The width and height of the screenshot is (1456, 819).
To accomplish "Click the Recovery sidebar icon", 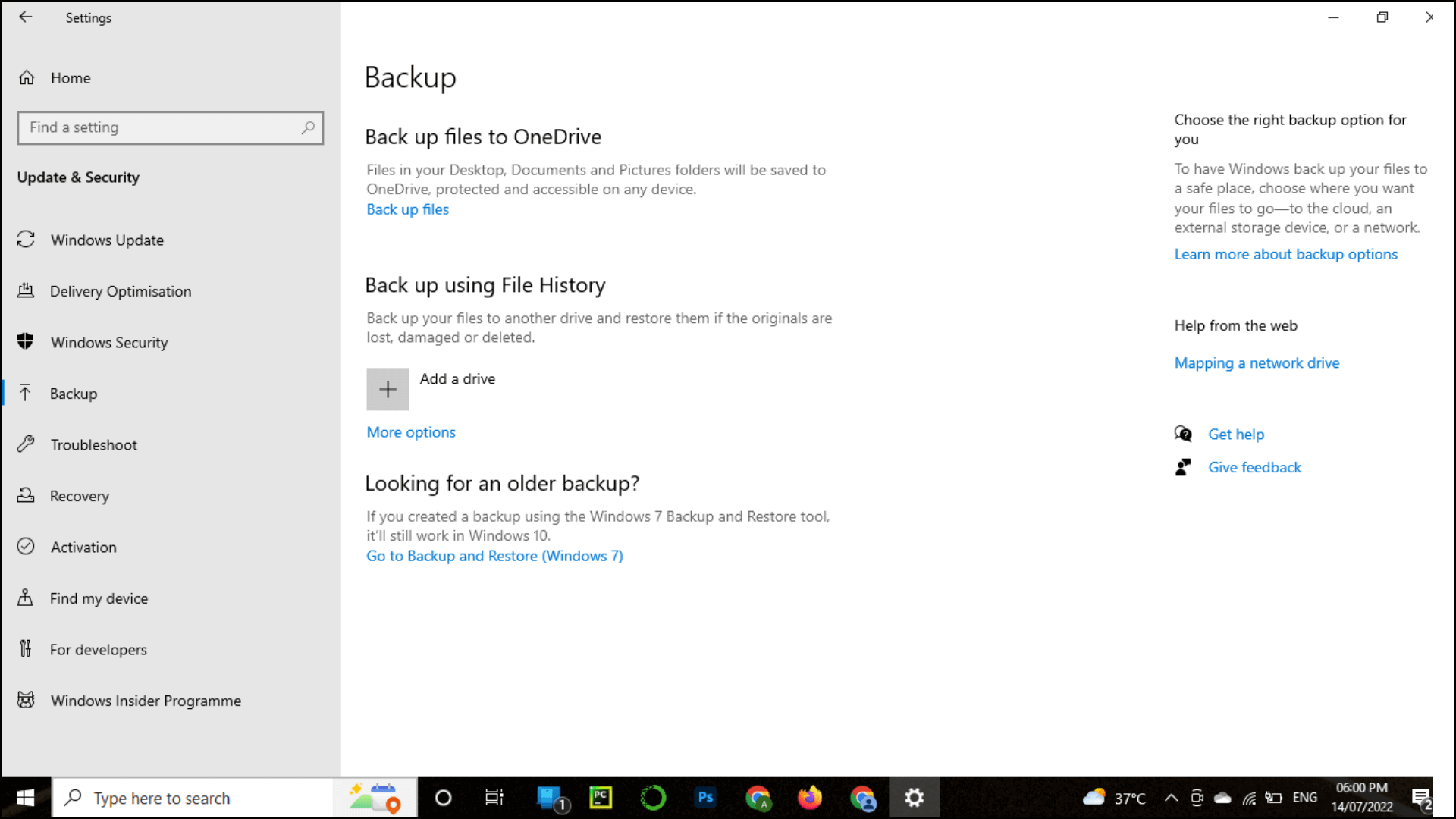I will click(x=25, y=495).
